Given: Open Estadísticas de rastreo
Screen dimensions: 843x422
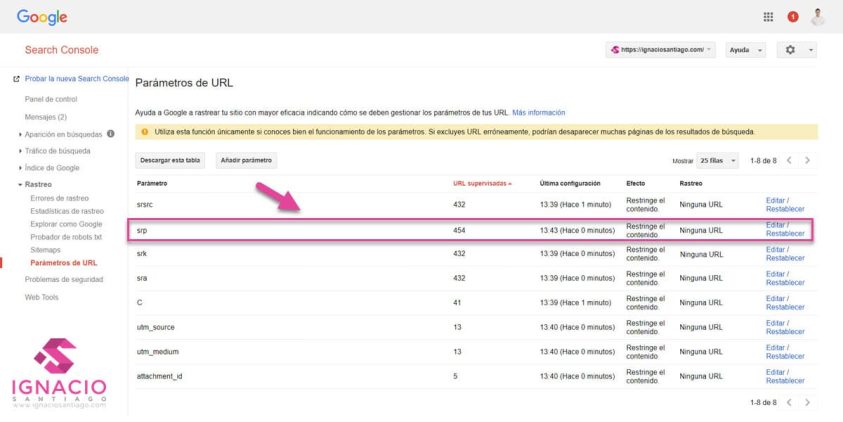Looking at the screenshot, I should coord(67,211).
